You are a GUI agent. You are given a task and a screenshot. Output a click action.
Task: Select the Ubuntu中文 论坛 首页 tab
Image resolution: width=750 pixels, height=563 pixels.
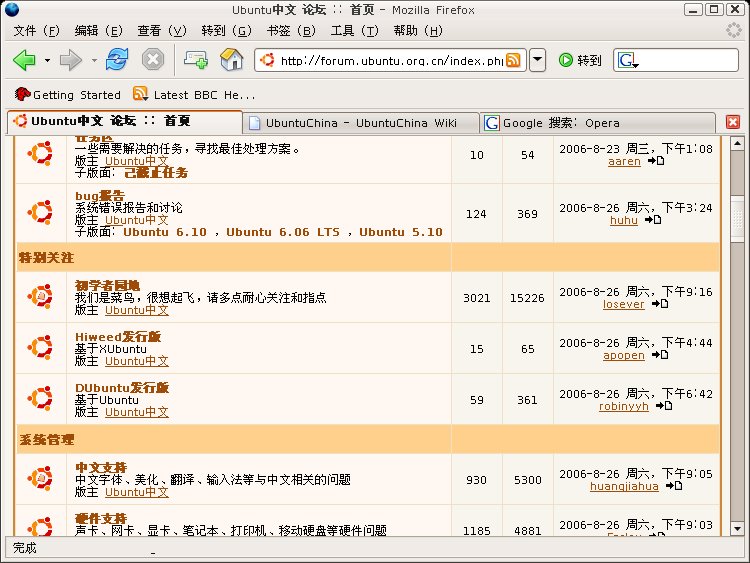coord(125,121)
